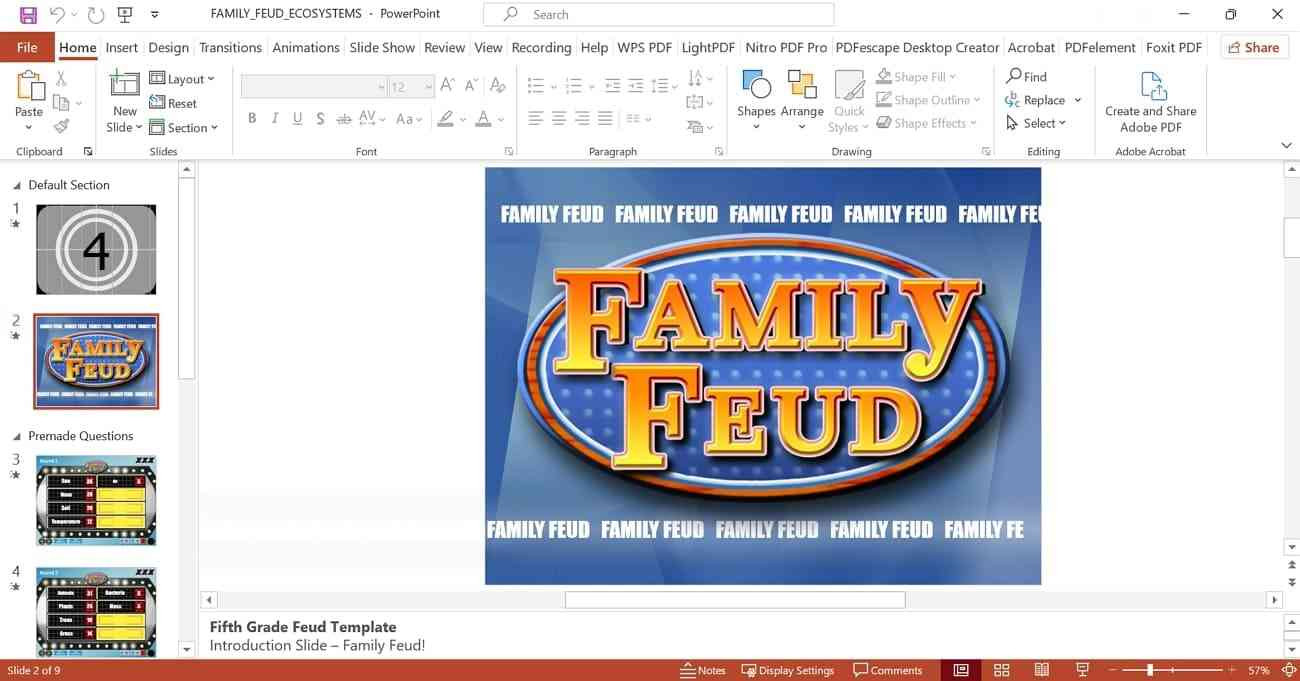
Task: Open the Slide Show tab
Action: point(382,47)
